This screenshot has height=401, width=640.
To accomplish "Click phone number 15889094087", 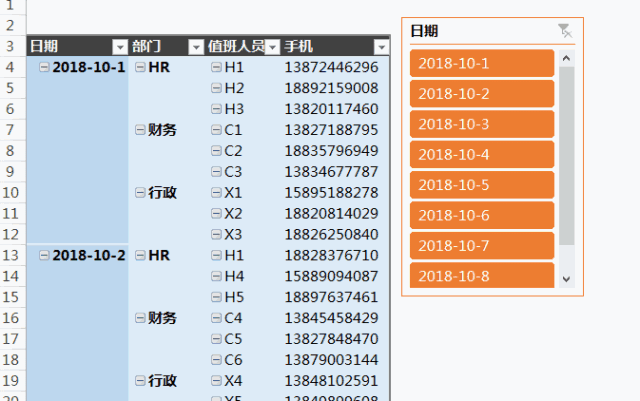I will coord(331,276).
